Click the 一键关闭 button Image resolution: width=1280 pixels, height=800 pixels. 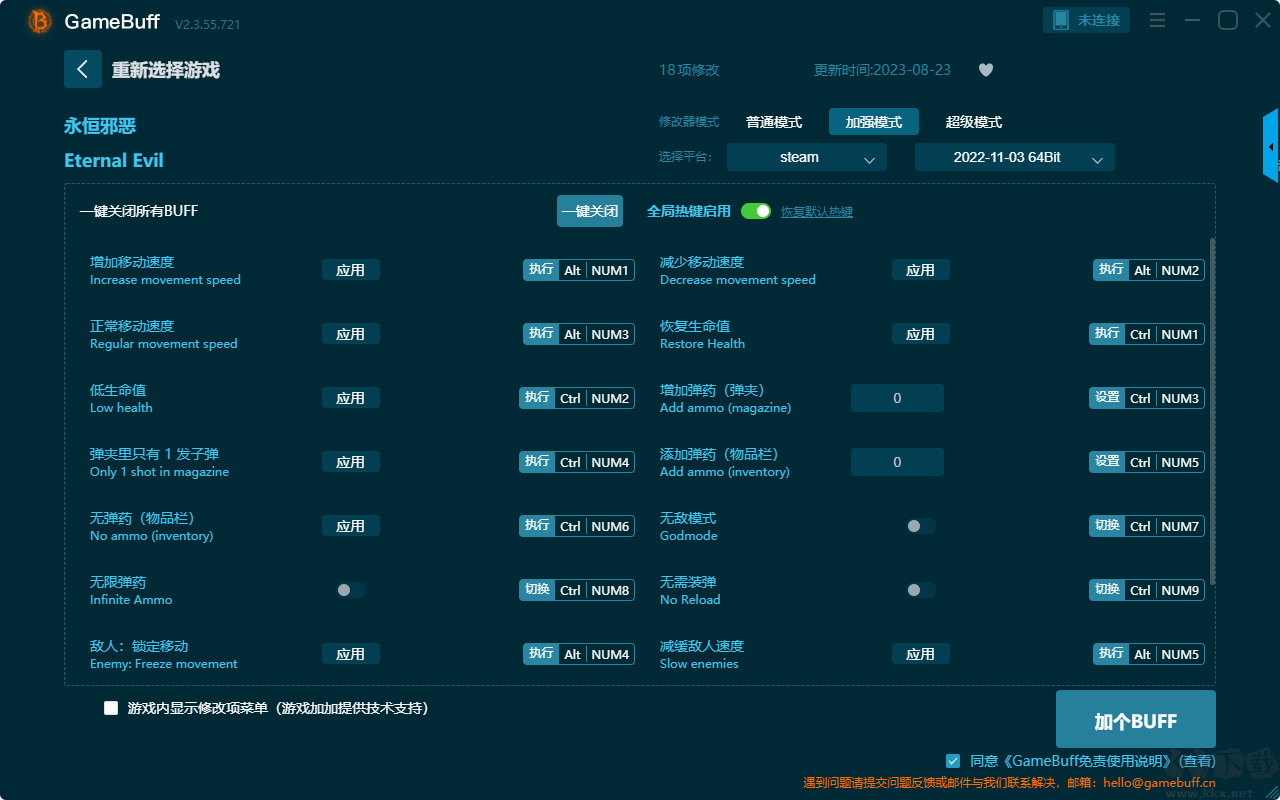[x=590, y=211]
